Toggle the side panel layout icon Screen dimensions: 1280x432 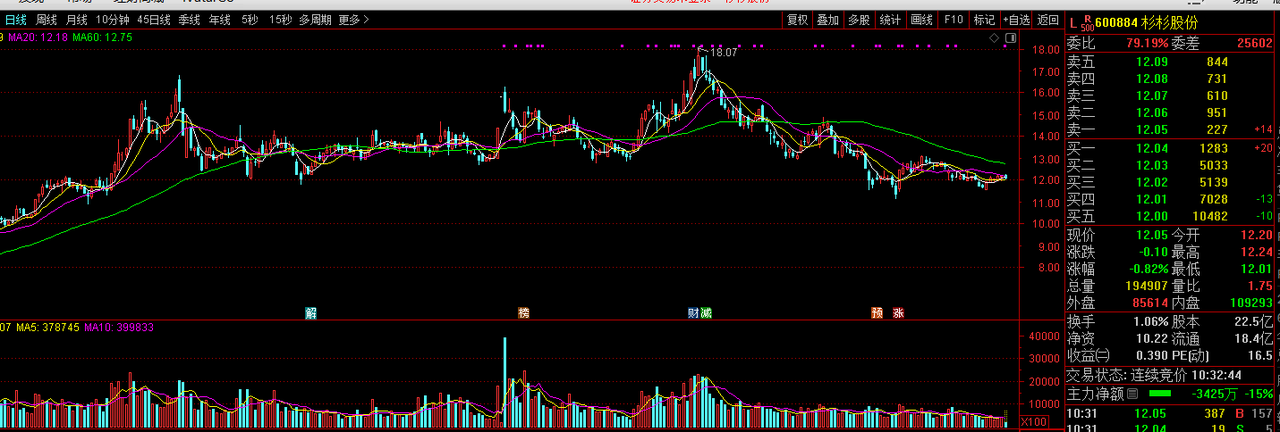point(1010,38)
